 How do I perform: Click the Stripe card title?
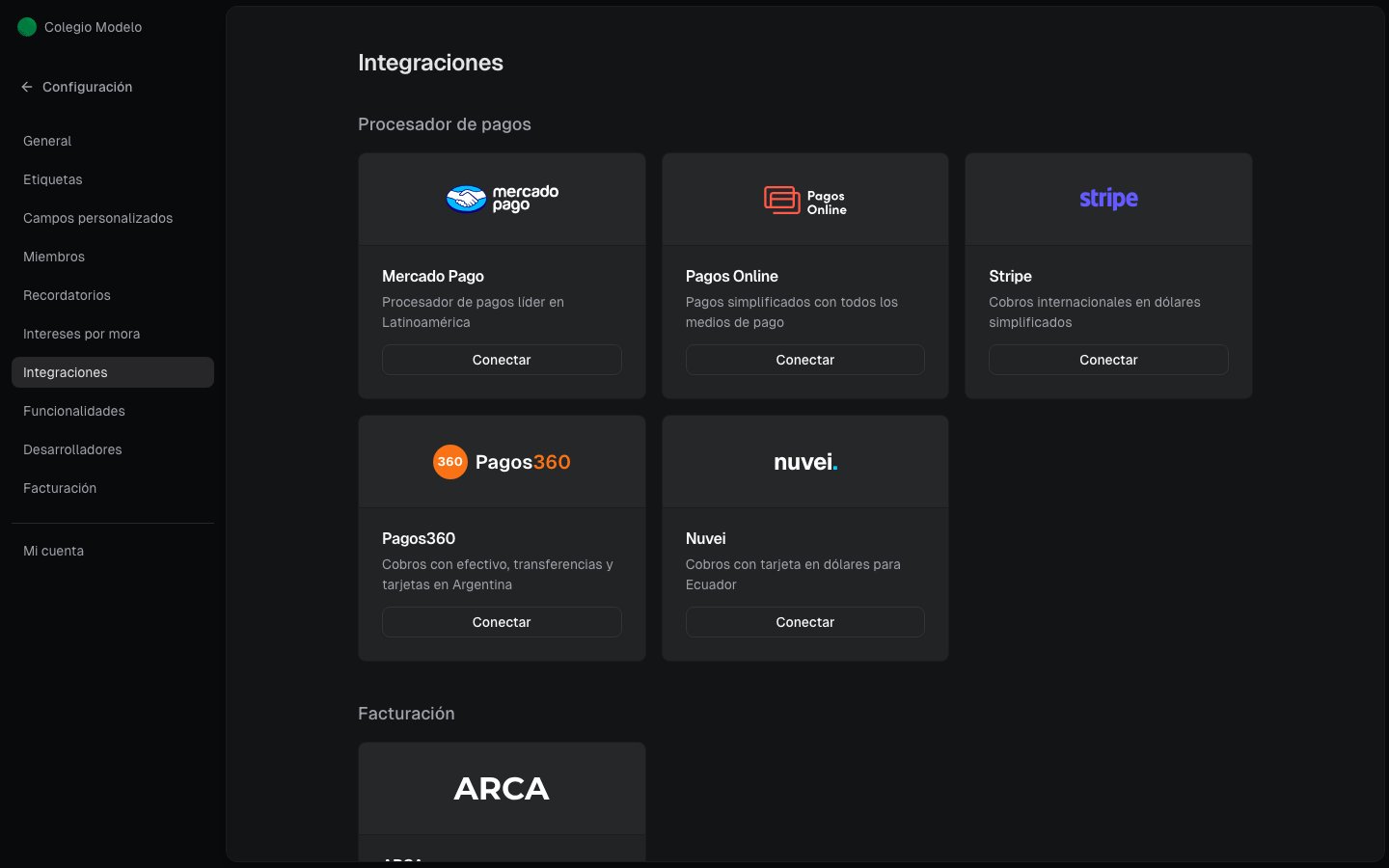pos(1010,276)
